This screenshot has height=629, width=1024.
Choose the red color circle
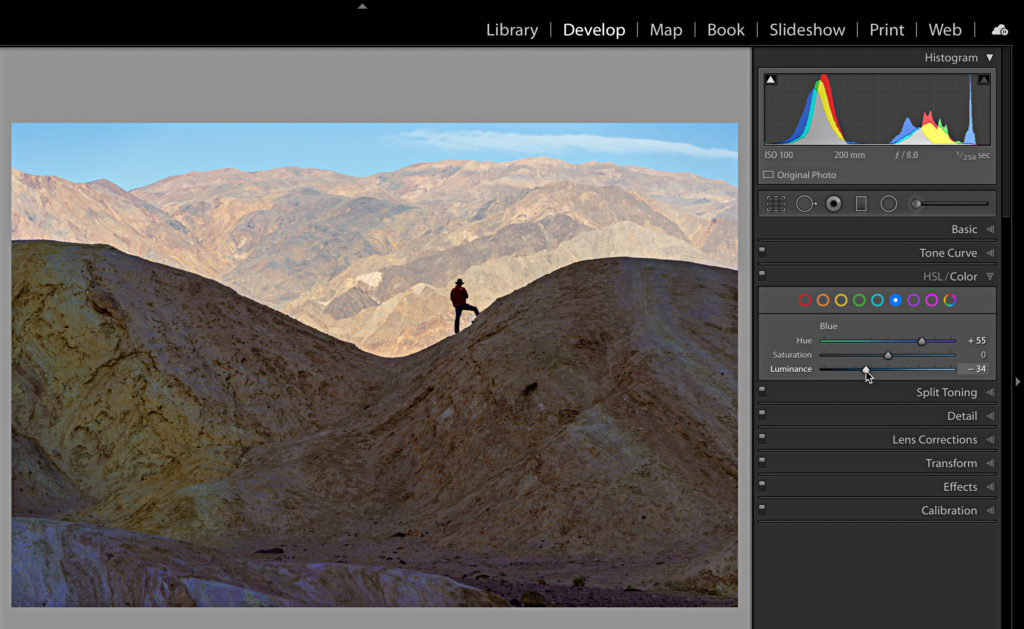[805, 300]
